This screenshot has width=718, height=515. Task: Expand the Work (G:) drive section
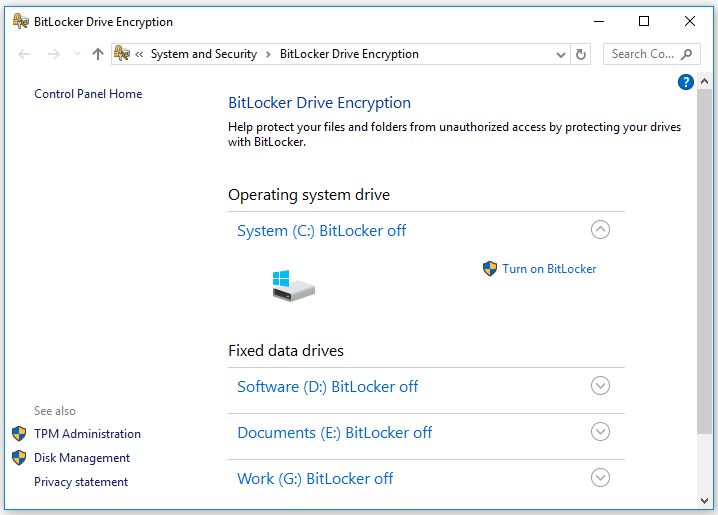point(600,478)
